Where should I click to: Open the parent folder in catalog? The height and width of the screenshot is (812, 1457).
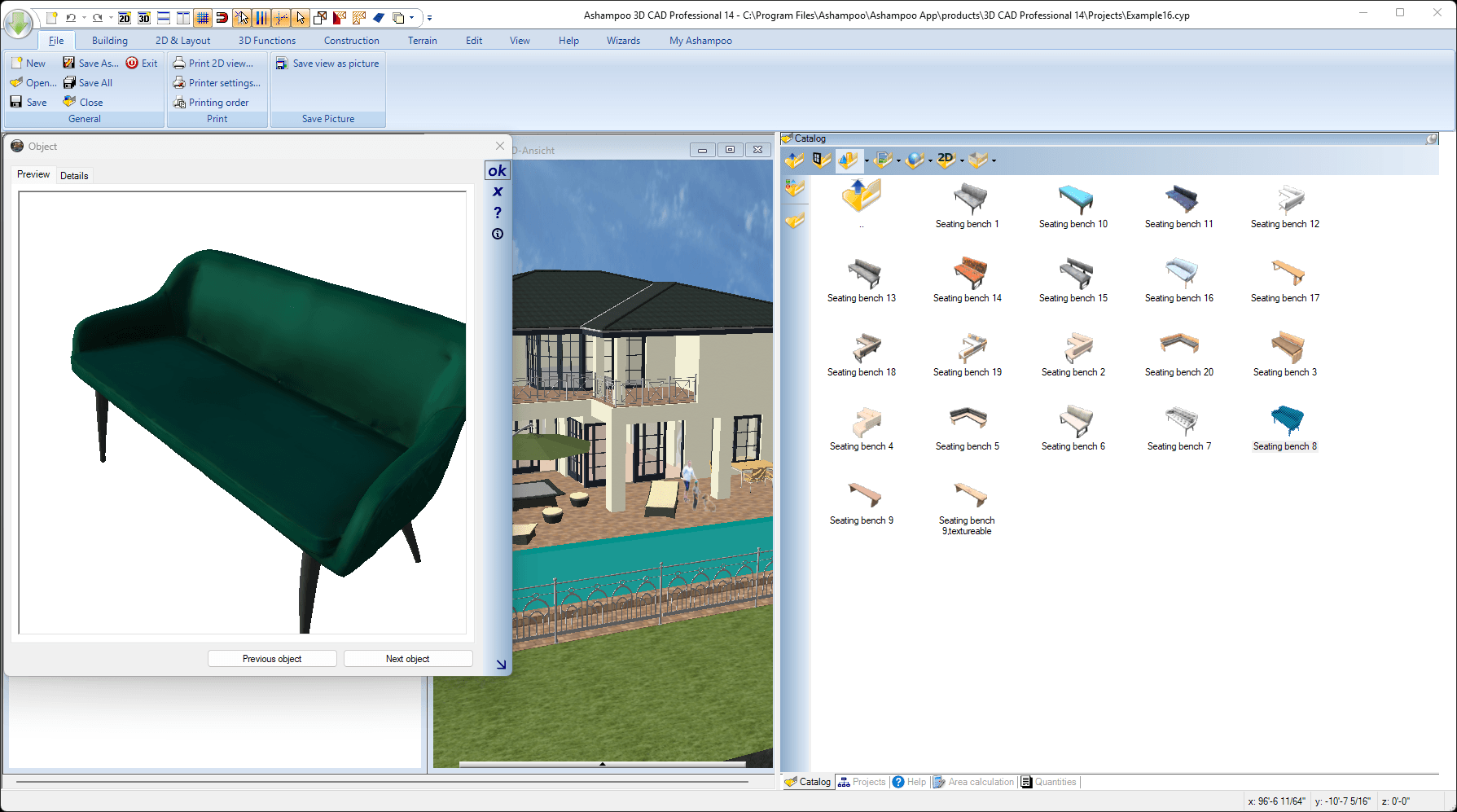pos(861,195)
